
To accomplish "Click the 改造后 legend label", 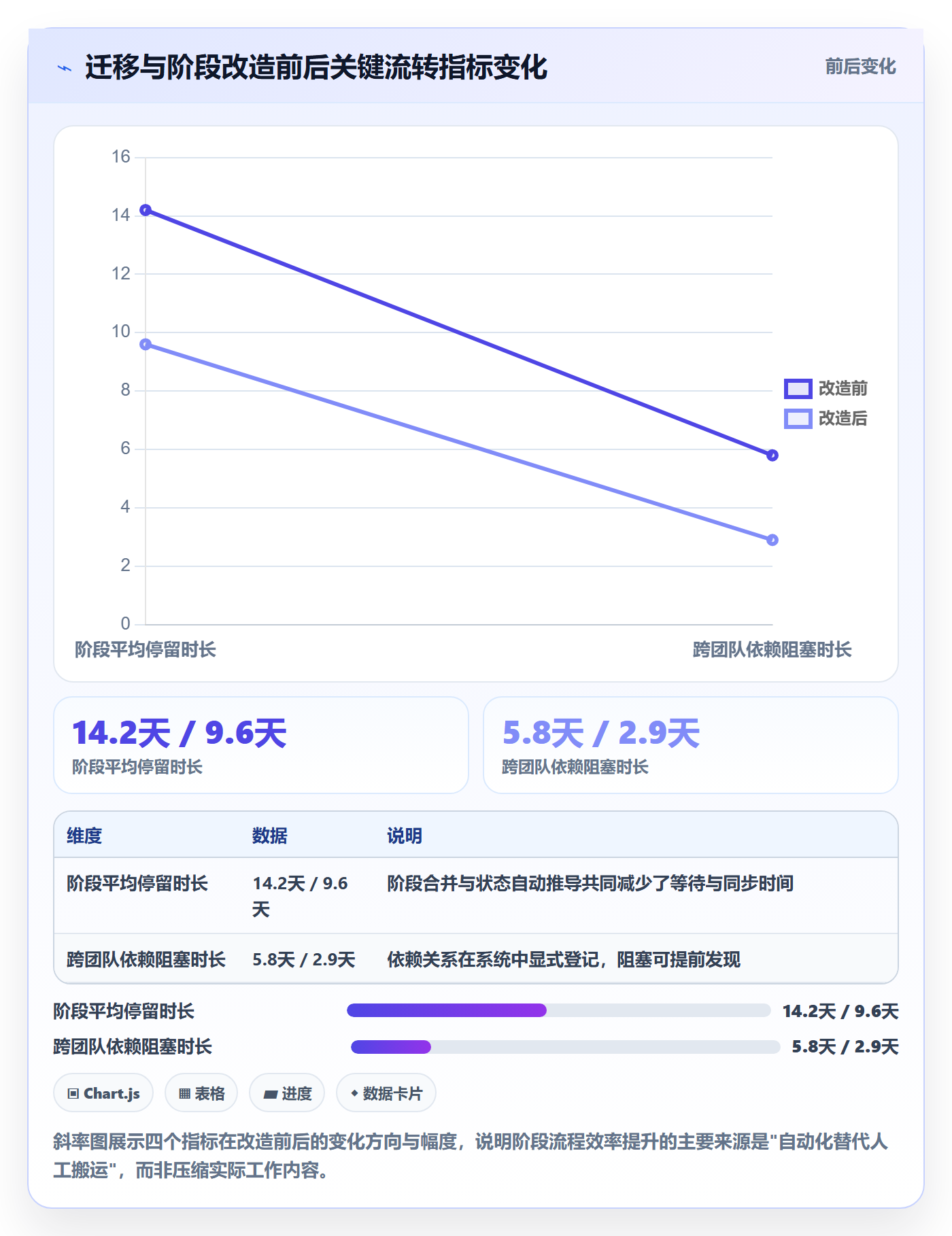I will (843, 419).
